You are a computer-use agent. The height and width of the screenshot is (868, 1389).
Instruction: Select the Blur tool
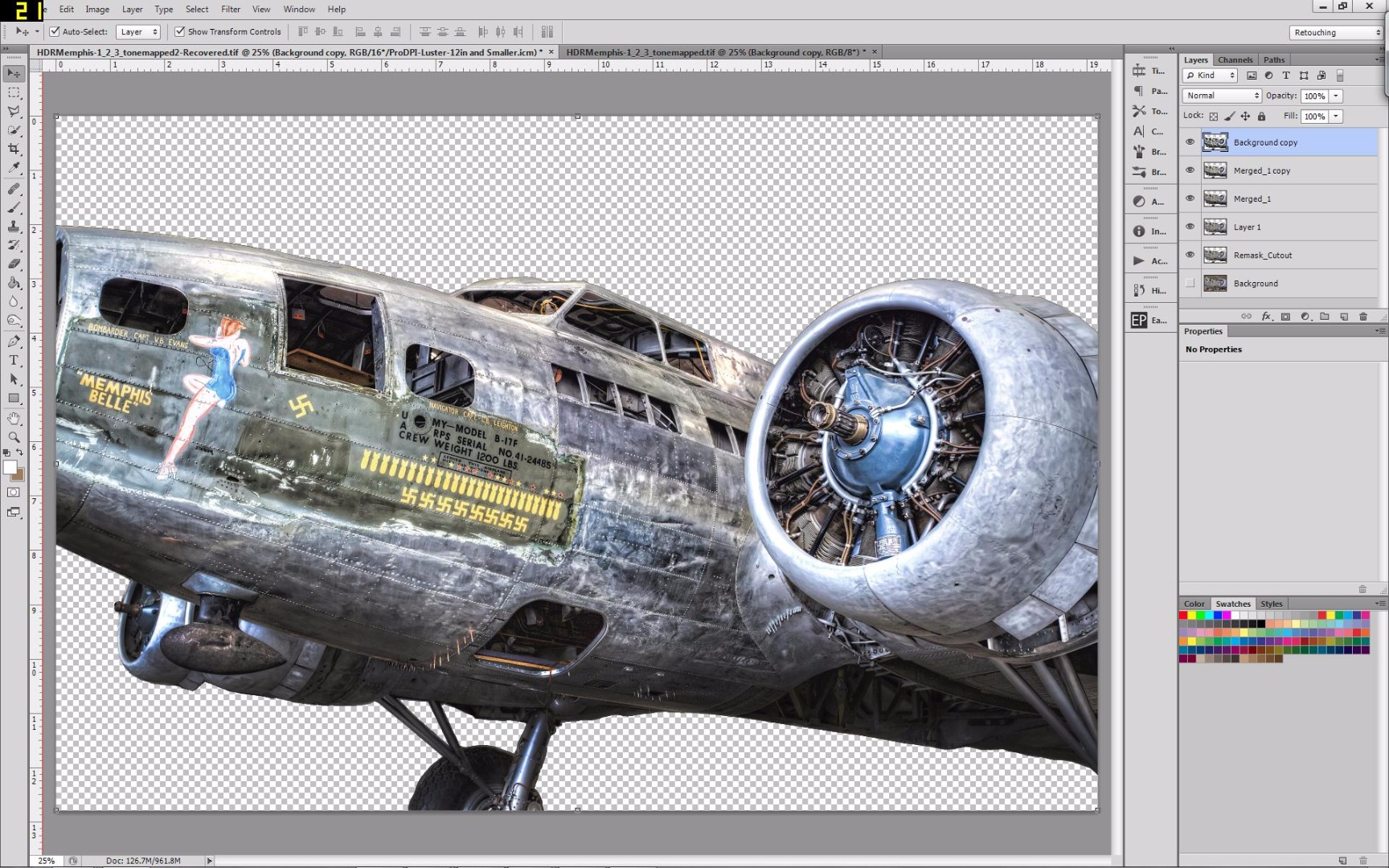[x=14, y=301]
